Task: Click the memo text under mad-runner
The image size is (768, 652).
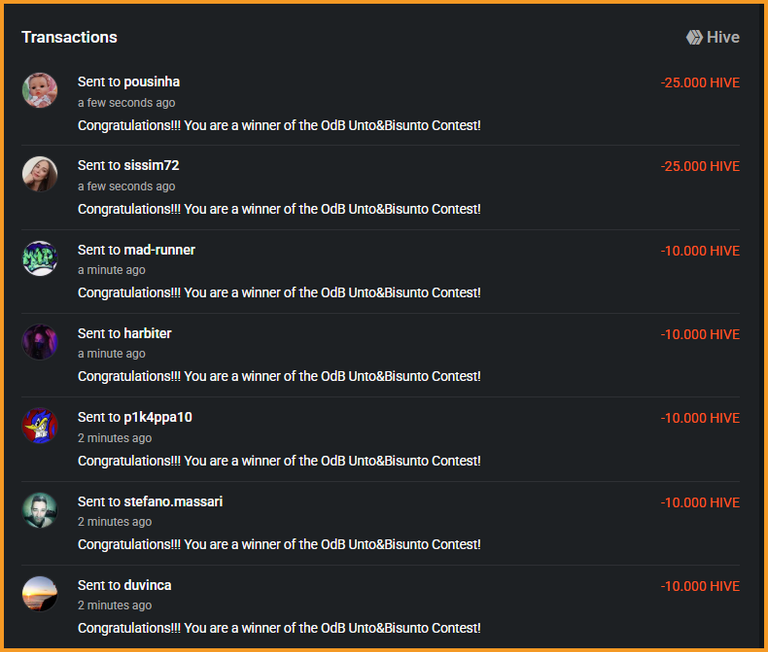Action: click(279, 293)
